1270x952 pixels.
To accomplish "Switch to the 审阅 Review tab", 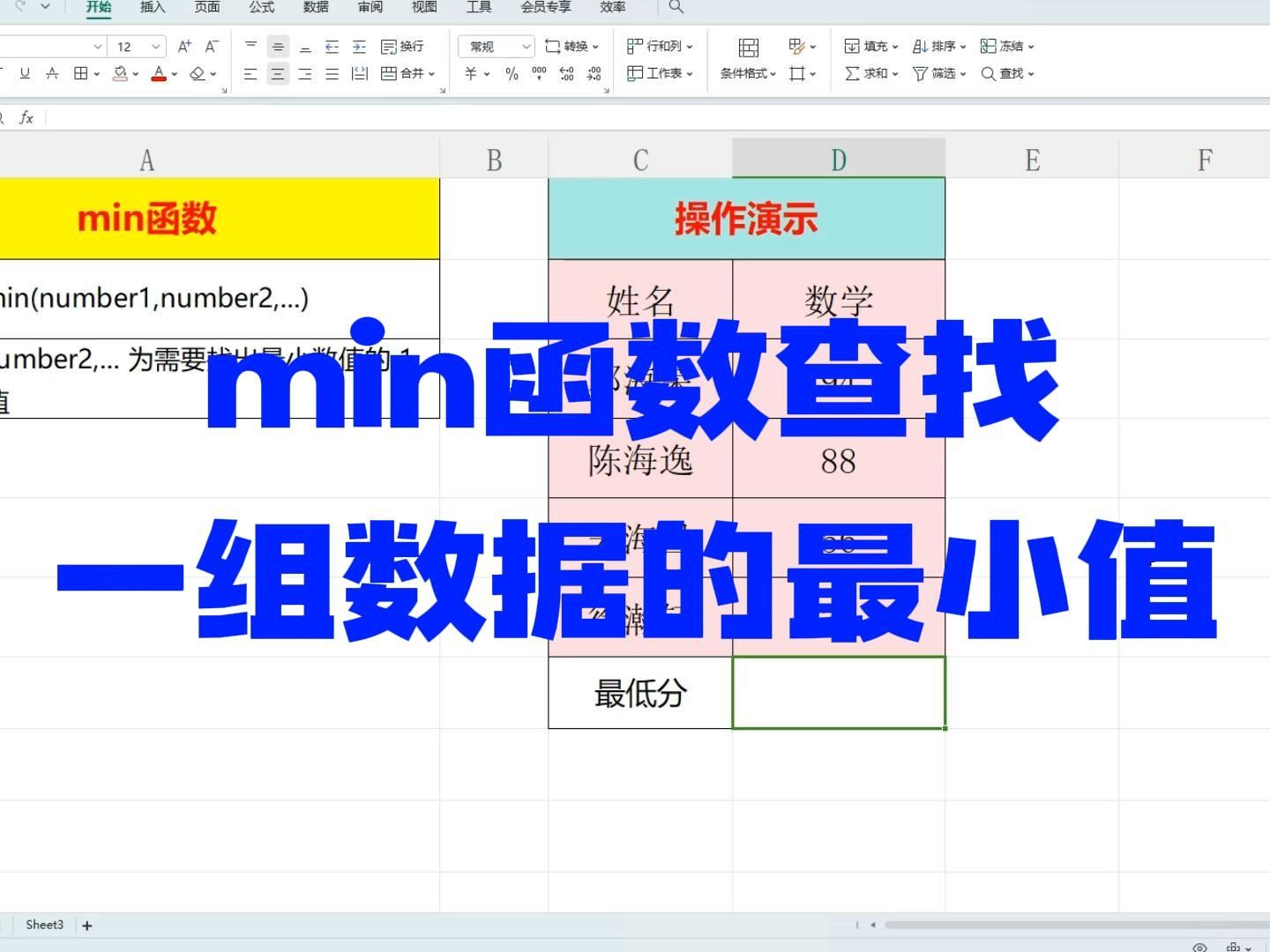I will click(x=370, y=7).
